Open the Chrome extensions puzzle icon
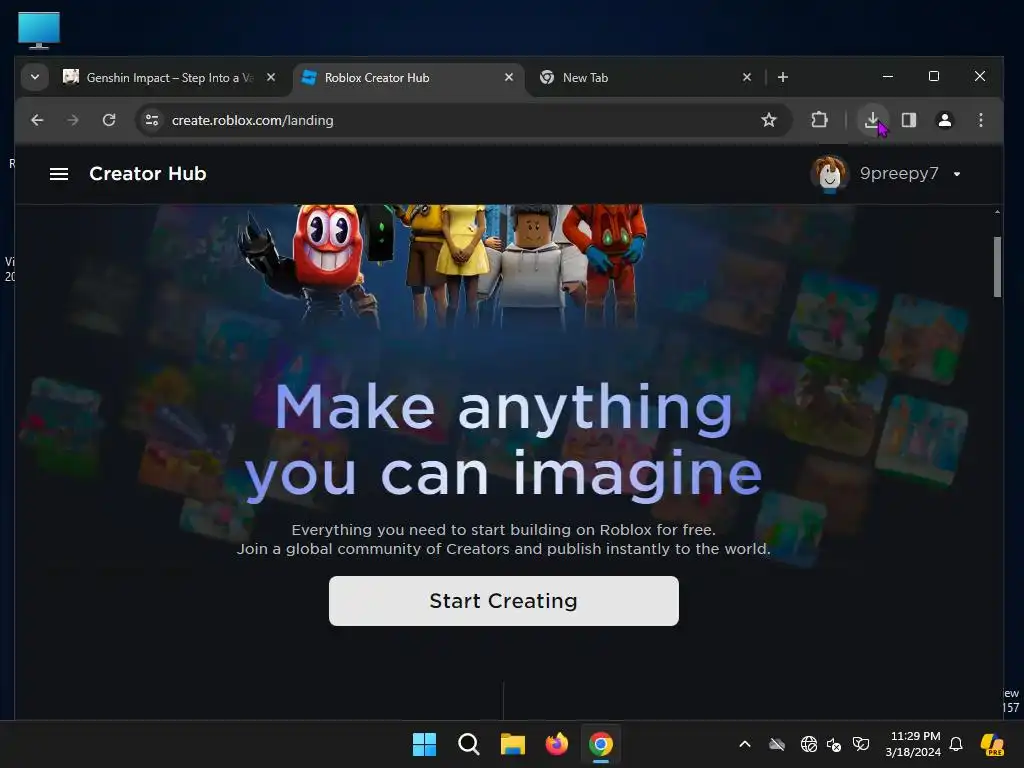 pos(819,120)
